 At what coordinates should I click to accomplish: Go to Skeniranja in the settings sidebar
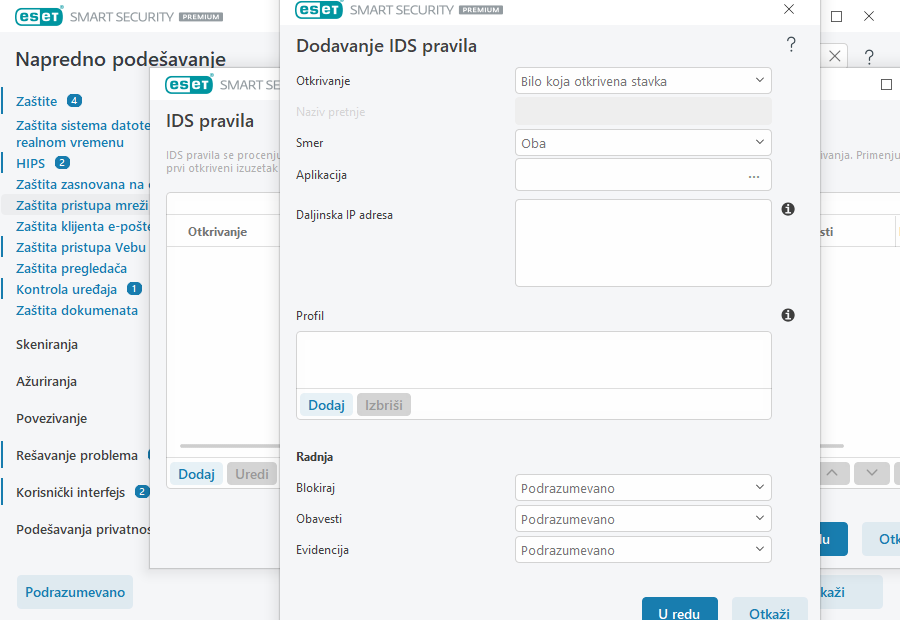(47, 344)
